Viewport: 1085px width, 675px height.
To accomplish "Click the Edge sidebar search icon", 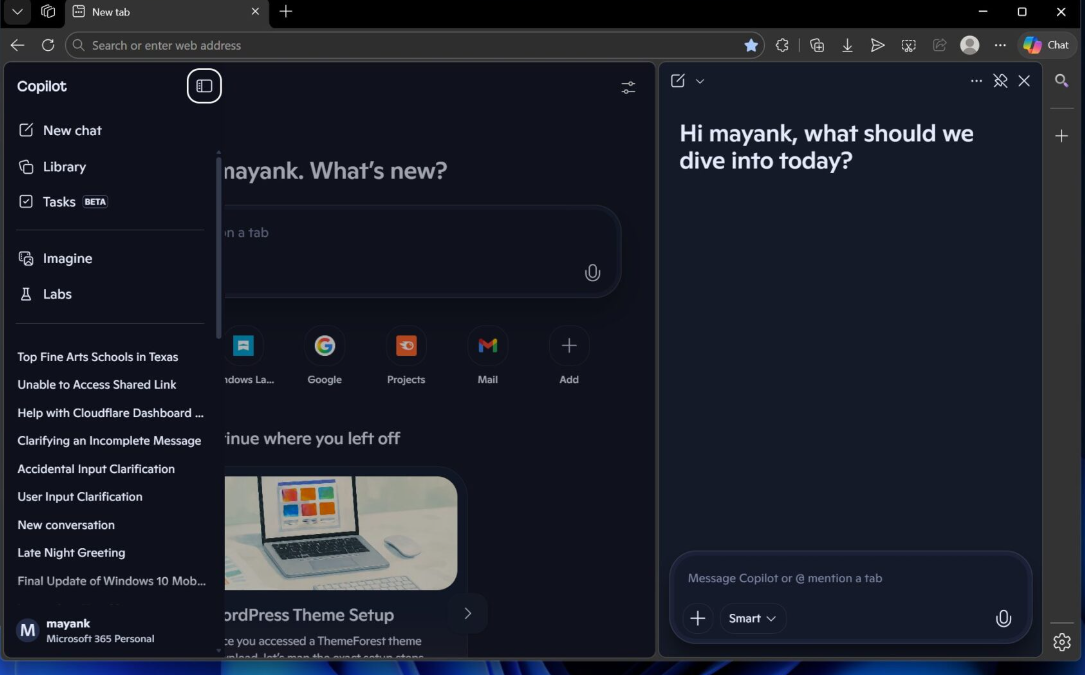I will coord(1061,81).
